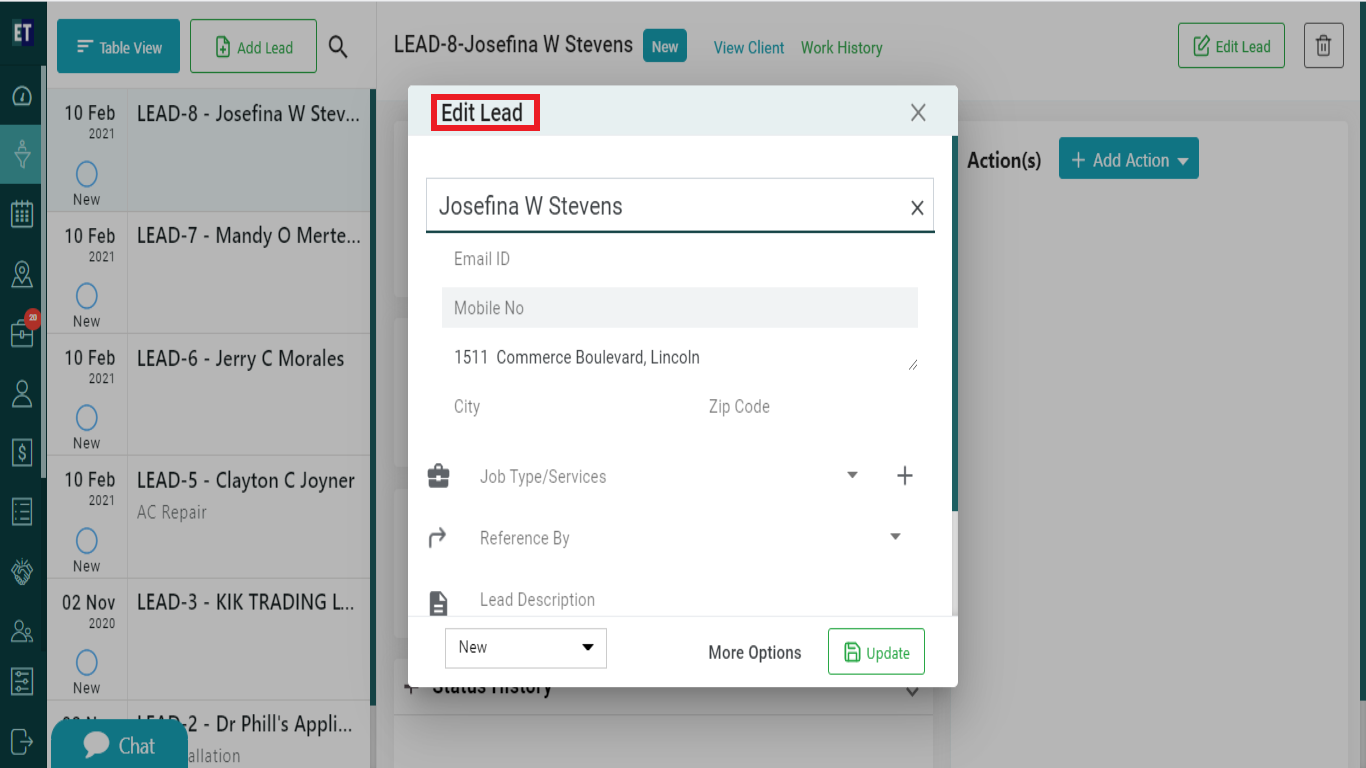Open the team users icon in sidebar

point(22,631)
